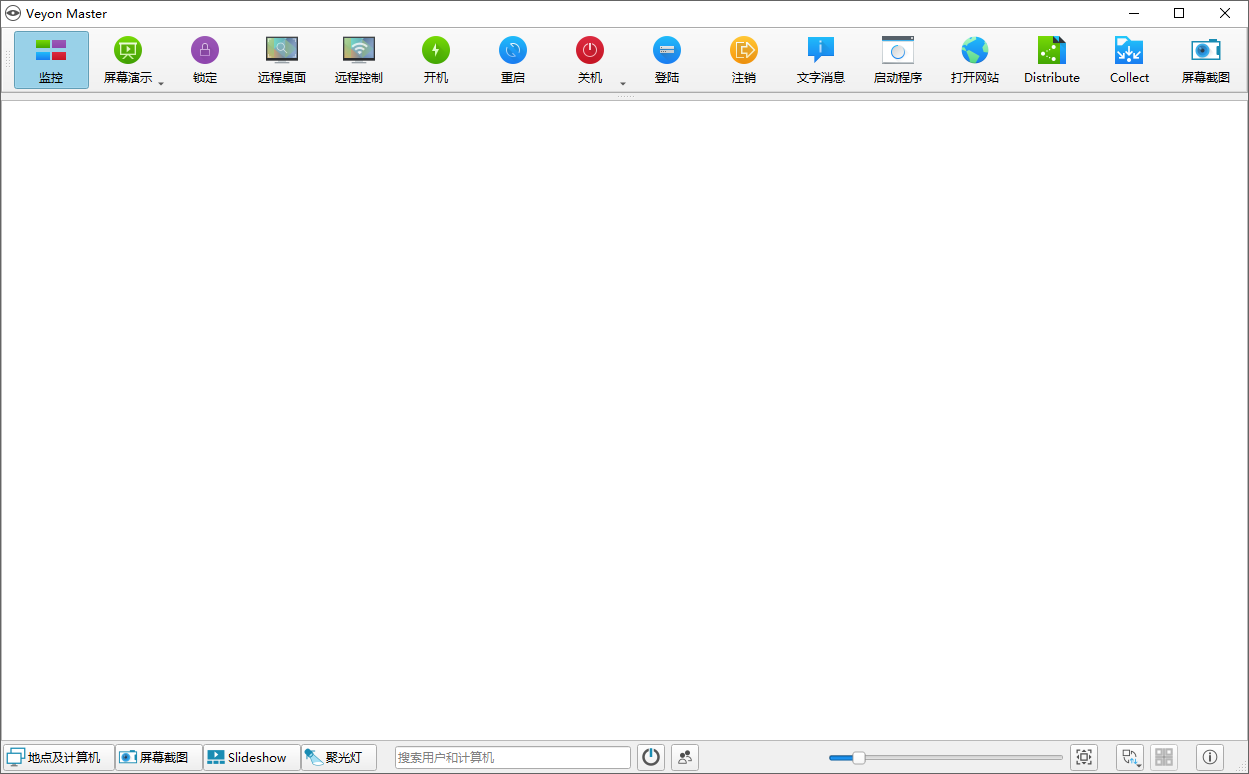Click the 锁定 lock computers icon
The width and height of the screenshot is (1249, 774).
coord(205,60)
